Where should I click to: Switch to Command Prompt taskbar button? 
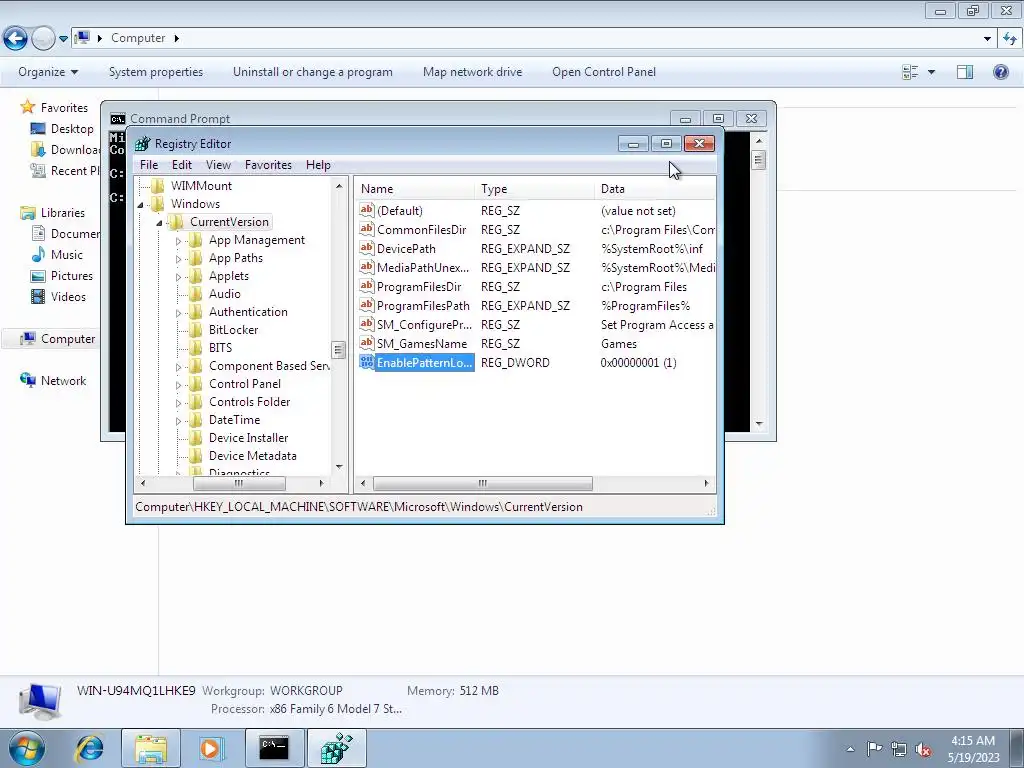(x=275, y=748)
